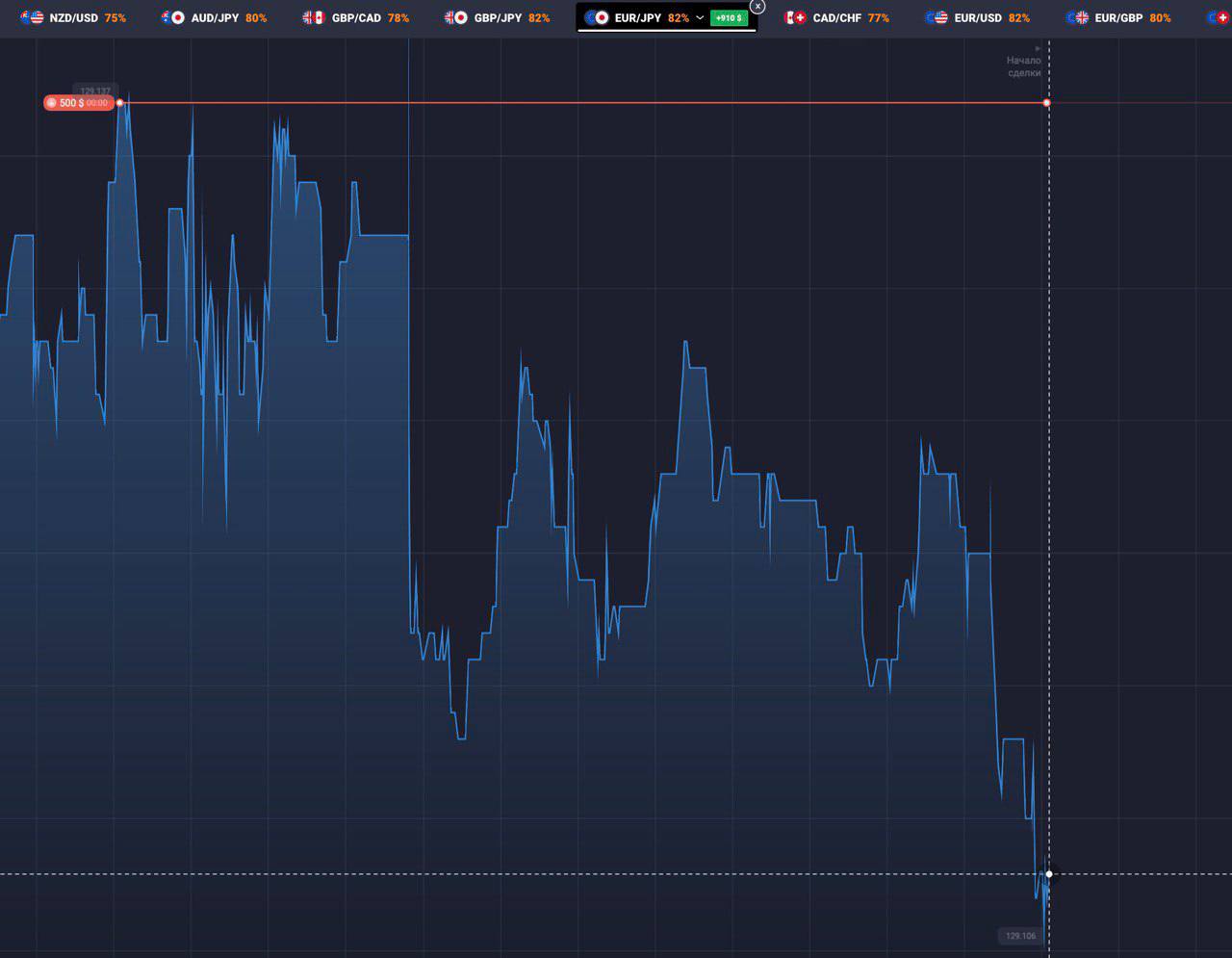Close the EUR/JPY tab with the X button

[x=757, y=6]
